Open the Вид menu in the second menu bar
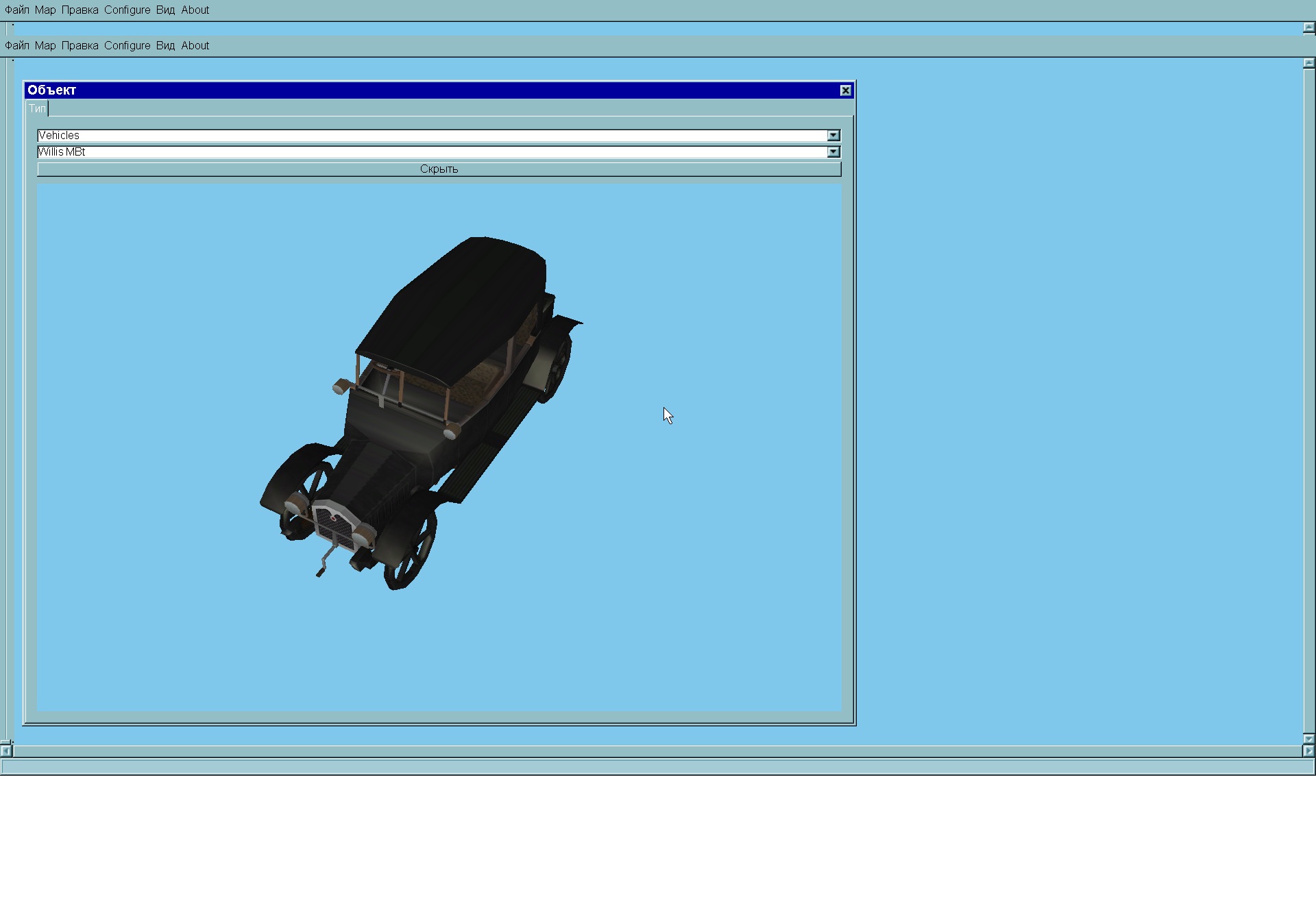Image resolution: width=1316 pixels, height=910 pixels. pyautogui.click(x=165, y=46)
